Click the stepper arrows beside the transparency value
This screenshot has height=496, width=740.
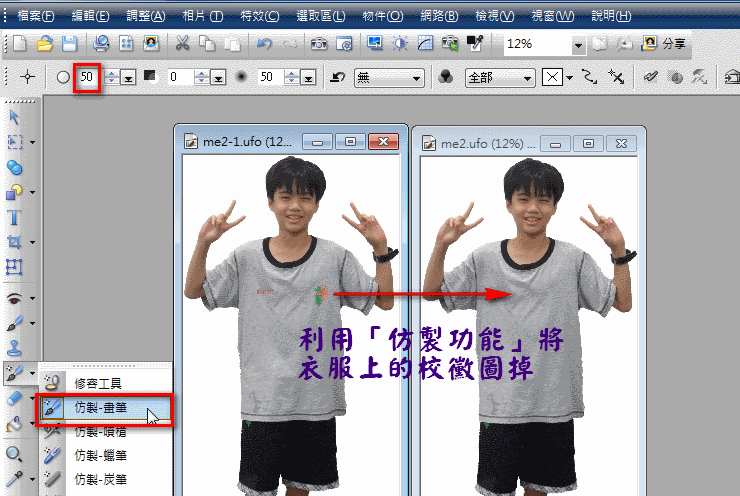202,77
